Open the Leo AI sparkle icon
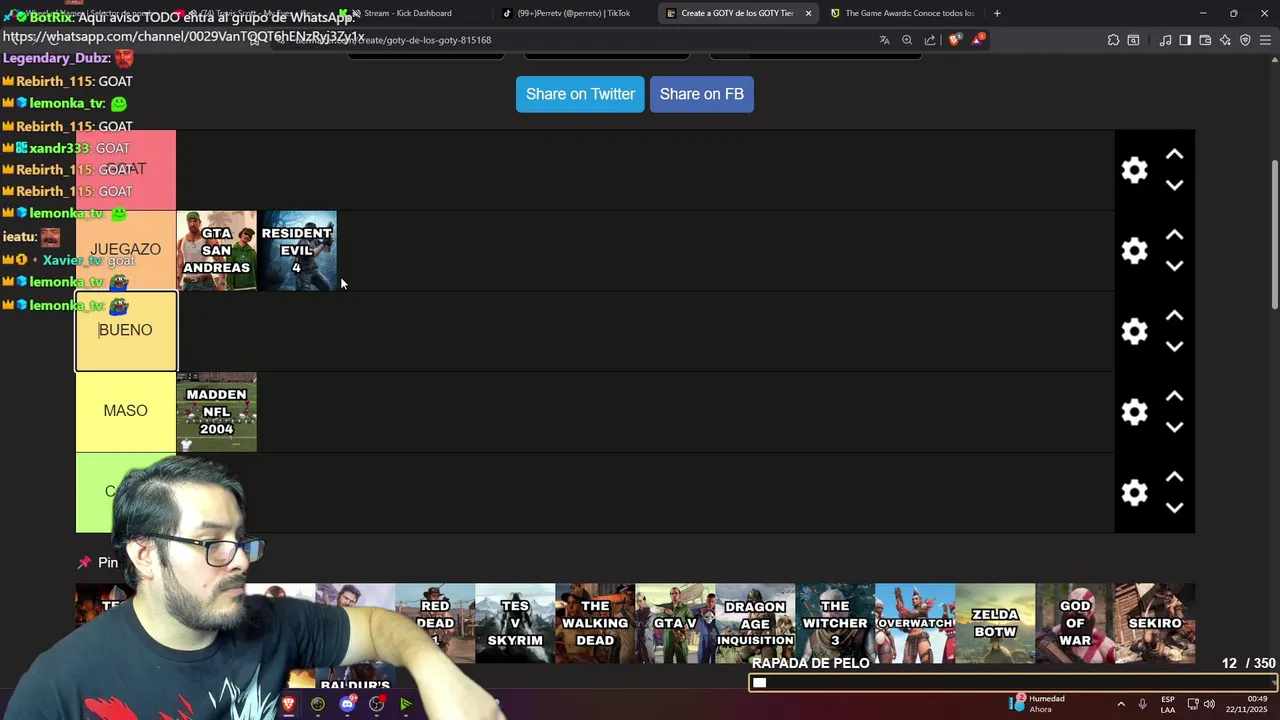This screenshot has height=720, width=1280. (1225, 40)
